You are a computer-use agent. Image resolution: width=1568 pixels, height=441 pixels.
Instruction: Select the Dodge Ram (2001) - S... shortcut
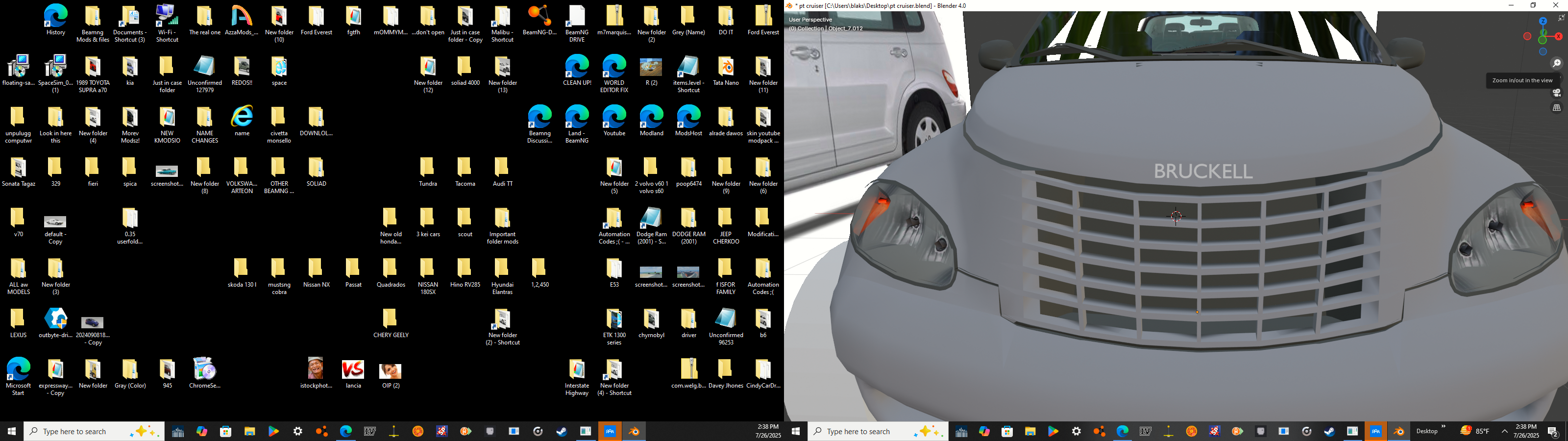(651, 225)
